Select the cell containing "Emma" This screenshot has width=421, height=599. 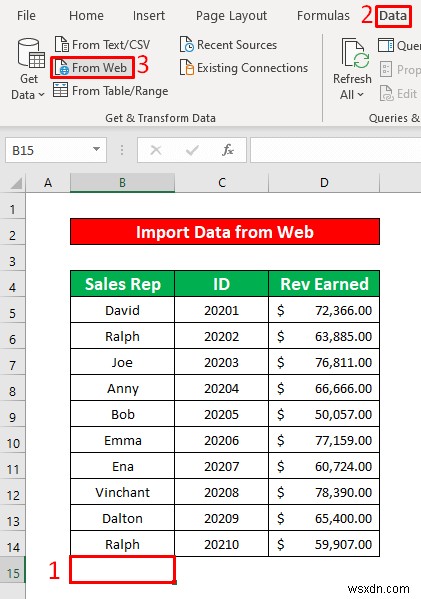(x=123, y=440)
